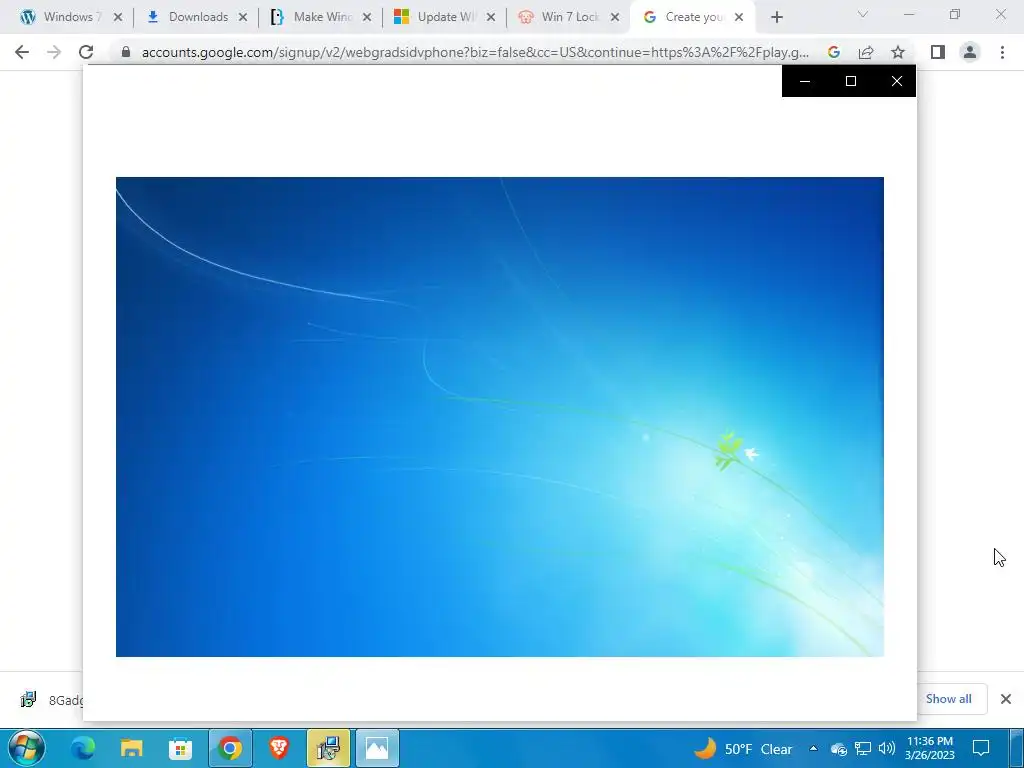Switch to the Windows 7 WordPress tab
1024x768 pixels.
coord(62,17)
